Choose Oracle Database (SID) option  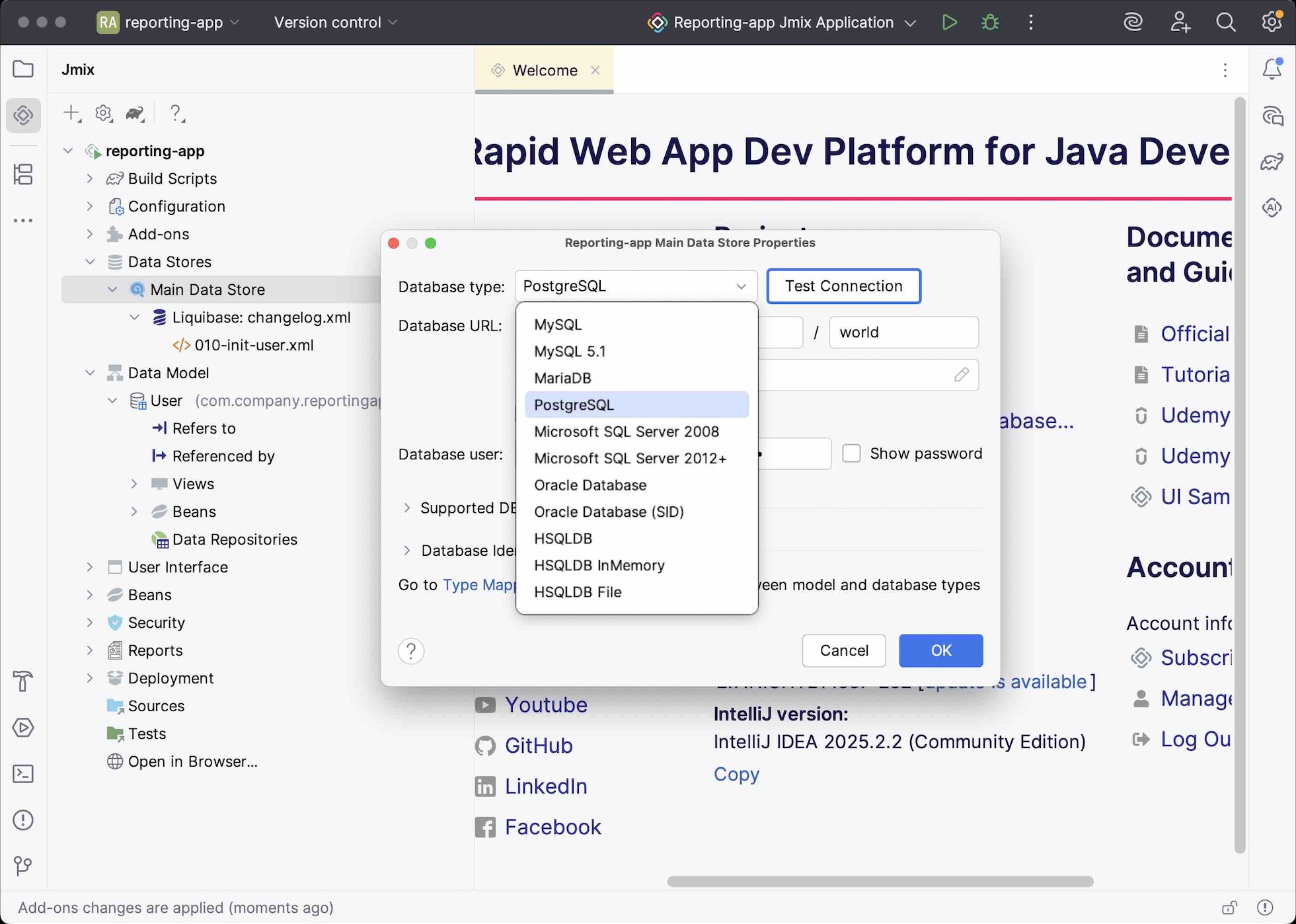636,512
